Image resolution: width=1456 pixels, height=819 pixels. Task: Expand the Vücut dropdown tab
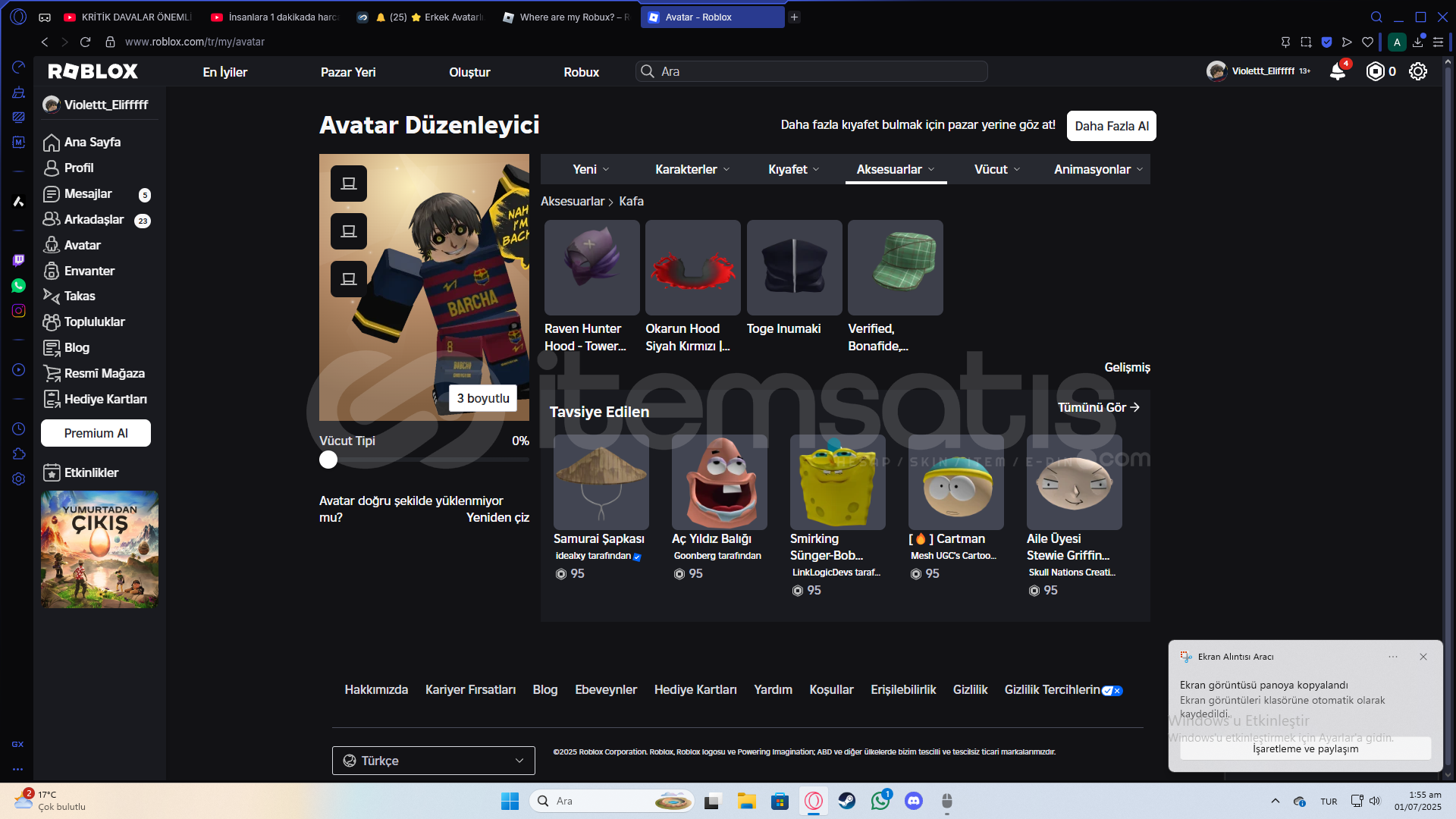(997, 169)
